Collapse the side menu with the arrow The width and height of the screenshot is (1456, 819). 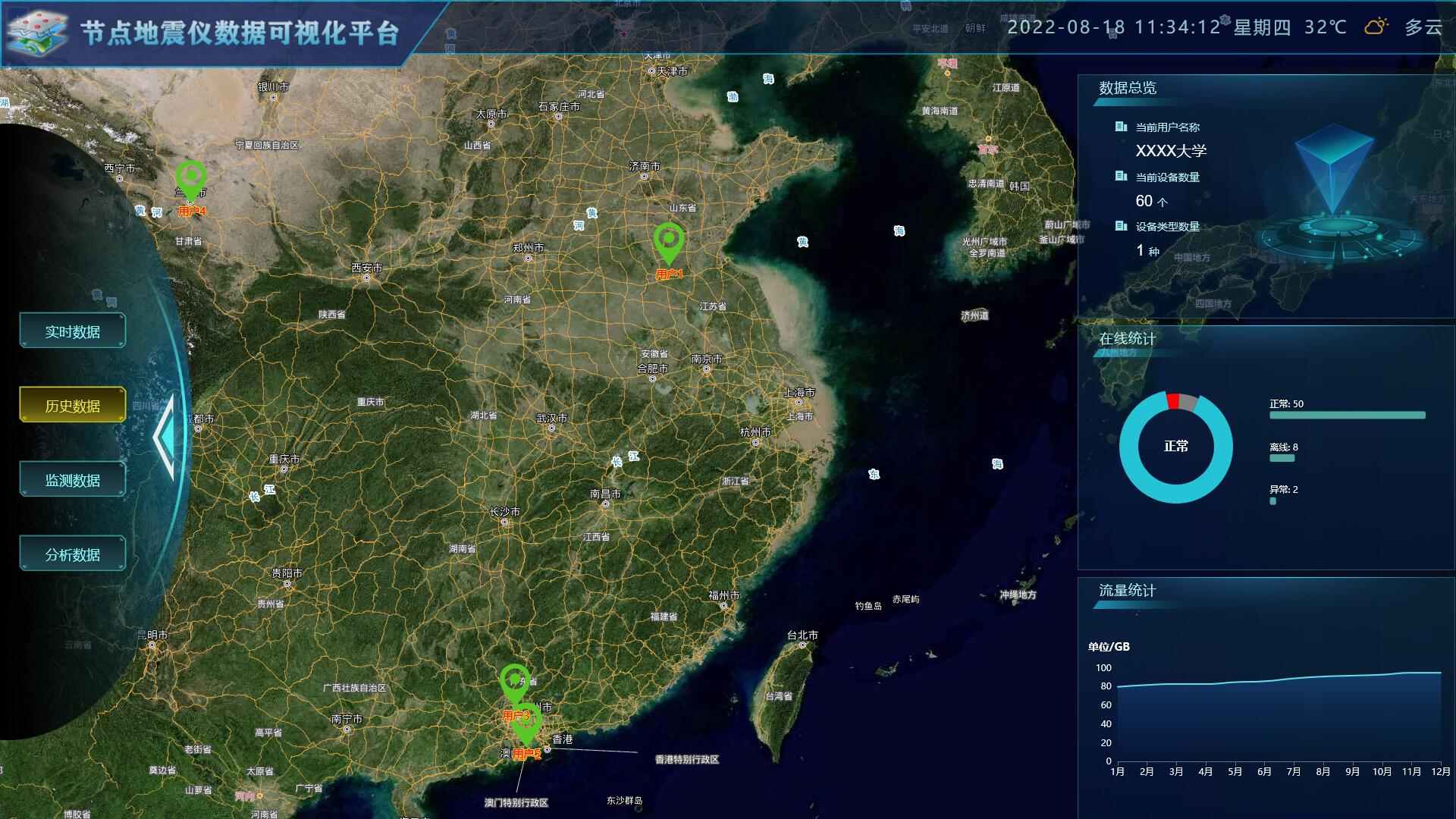pos(164,437)
